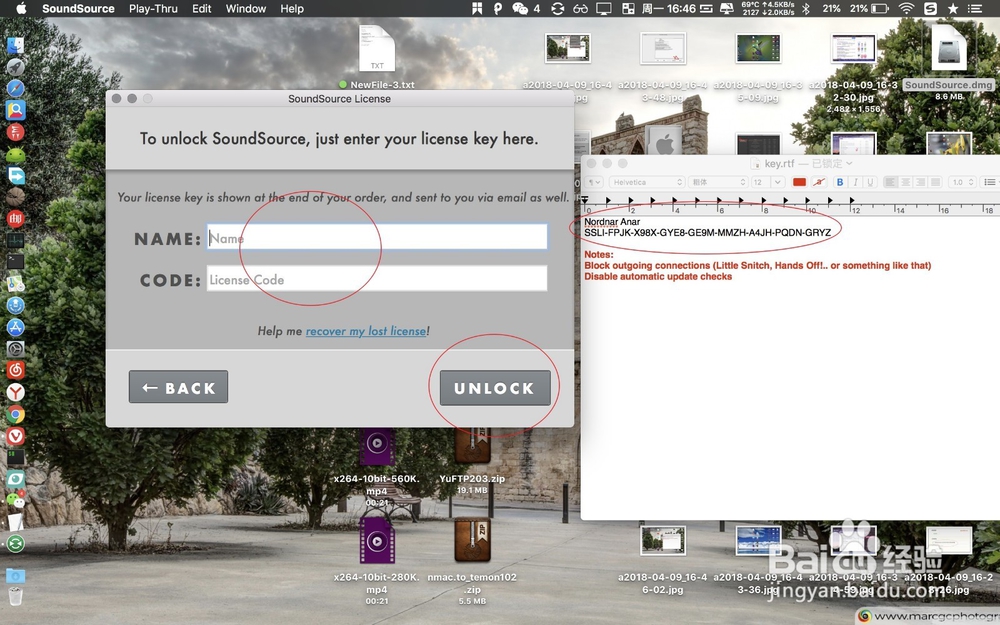The width and height of the screenshot is (1000, 625).
Task: Click the Name input field
Action: pyautogui.click(x=377, y=237)
